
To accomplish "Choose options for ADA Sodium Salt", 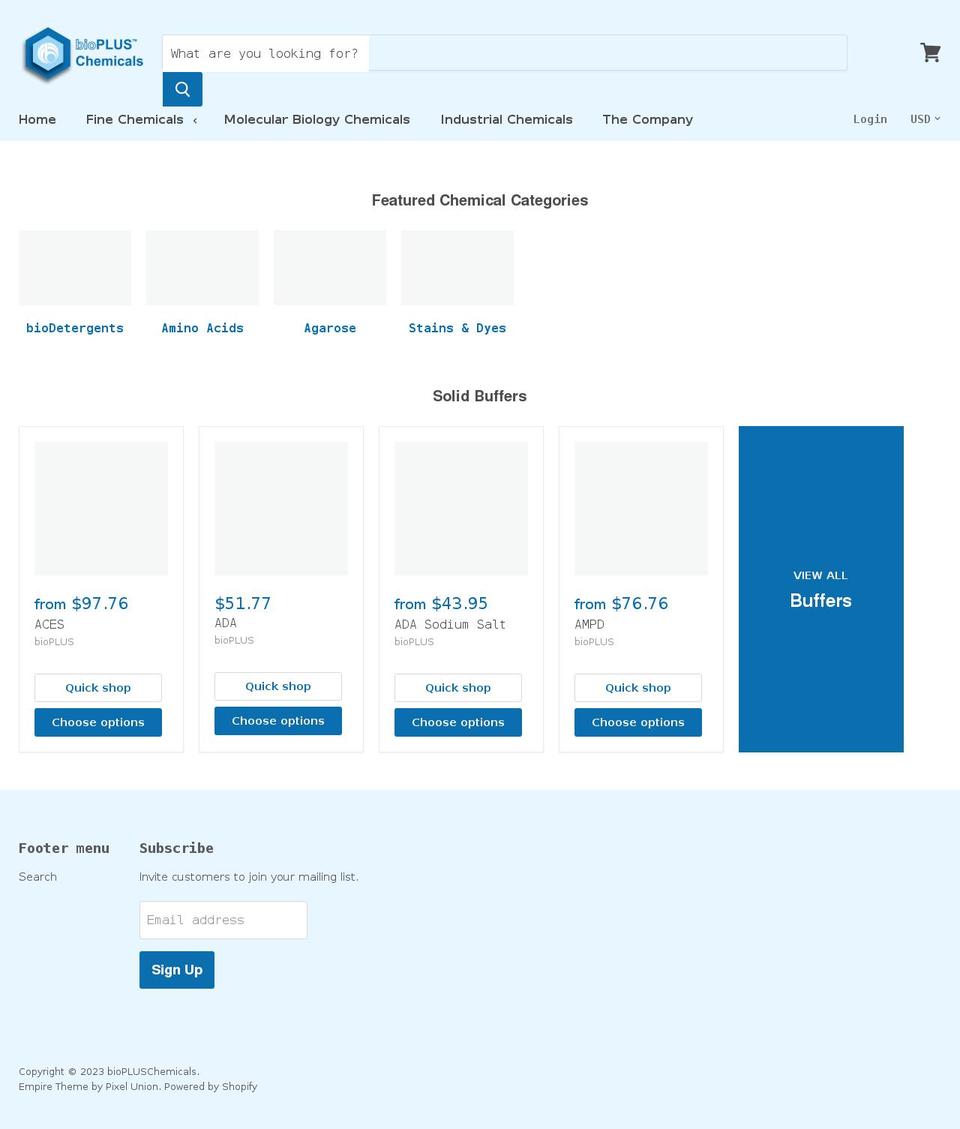I will tap(458, 722).
